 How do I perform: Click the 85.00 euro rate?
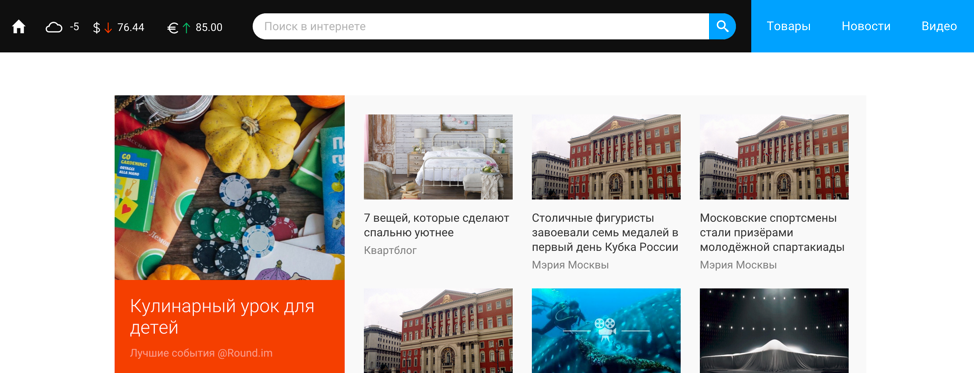(x=209, y=27)
